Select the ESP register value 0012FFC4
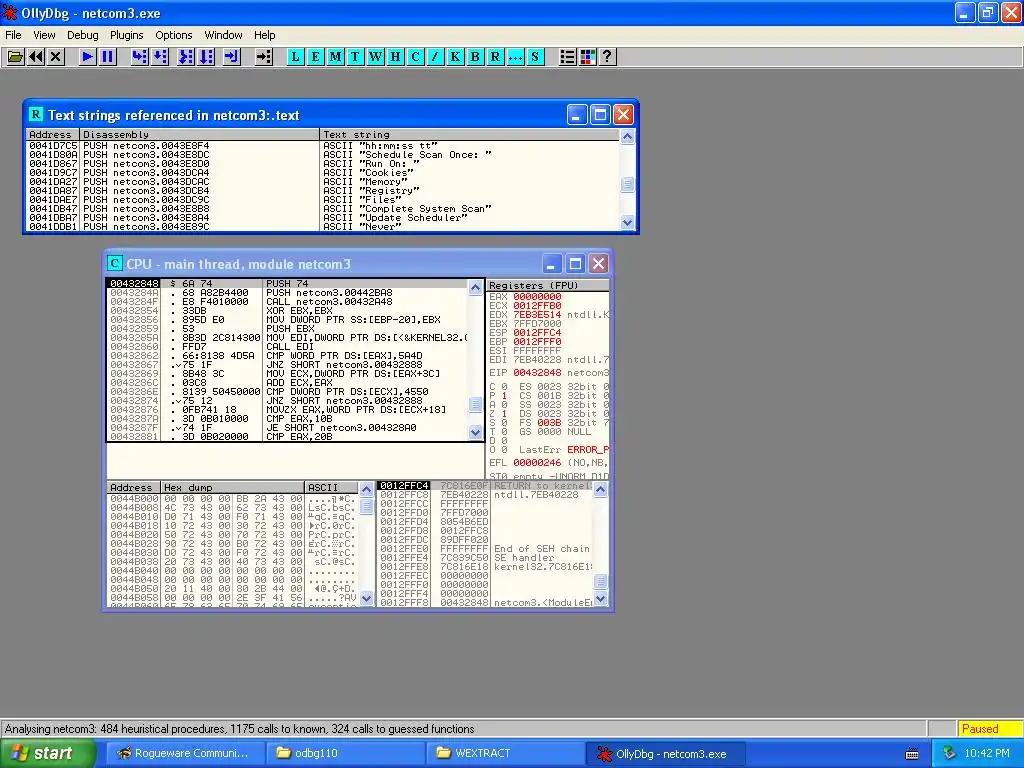1024x768 pixels. [x=537, y=332]
